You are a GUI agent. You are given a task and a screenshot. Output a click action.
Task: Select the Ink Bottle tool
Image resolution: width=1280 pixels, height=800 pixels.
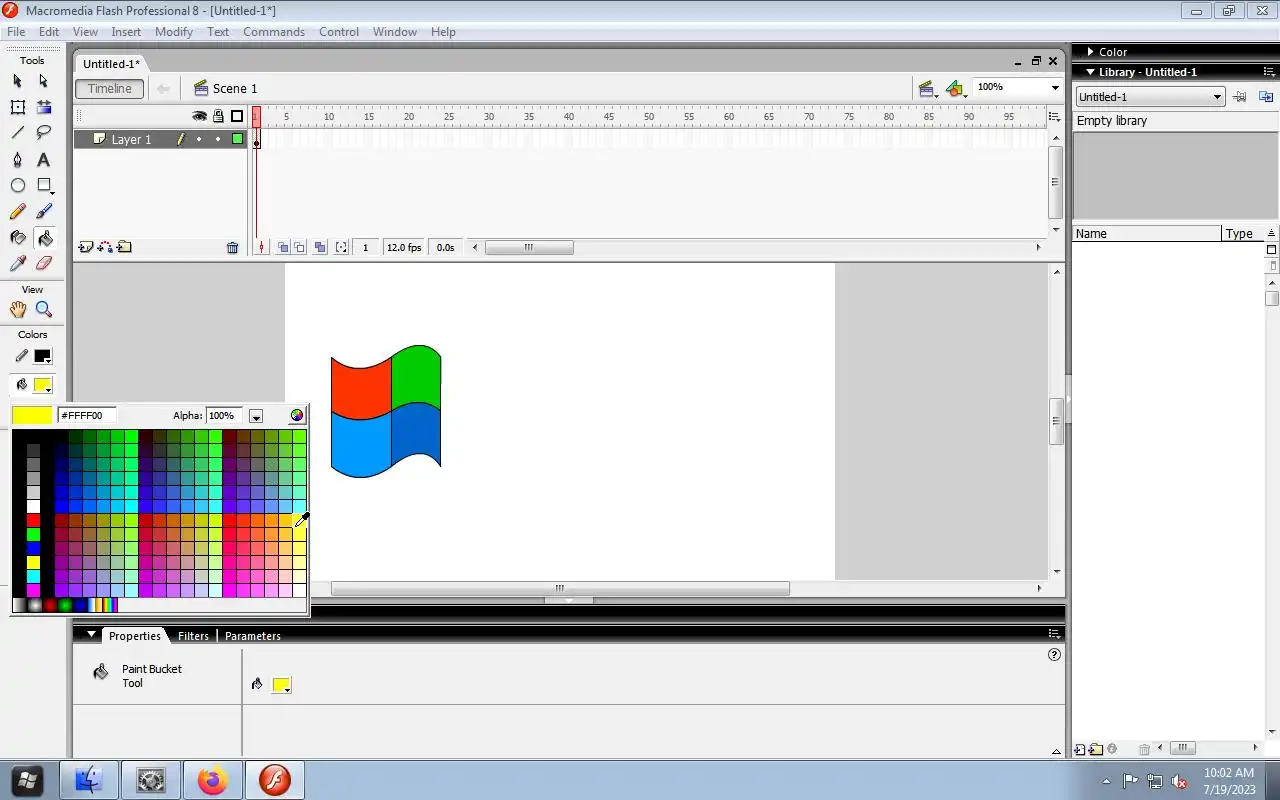coord(17,238)
